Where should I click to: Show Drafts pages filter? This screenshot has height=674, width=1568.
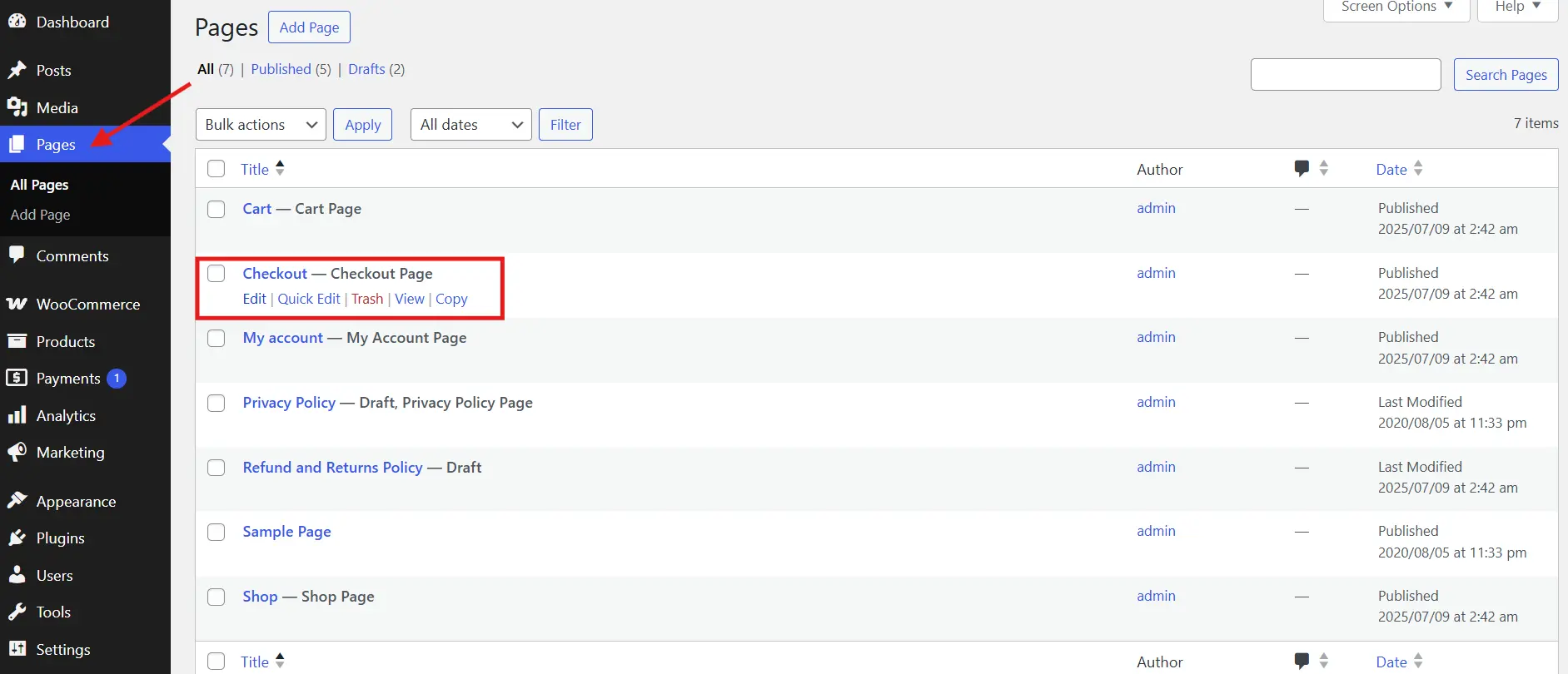[366, 69]
